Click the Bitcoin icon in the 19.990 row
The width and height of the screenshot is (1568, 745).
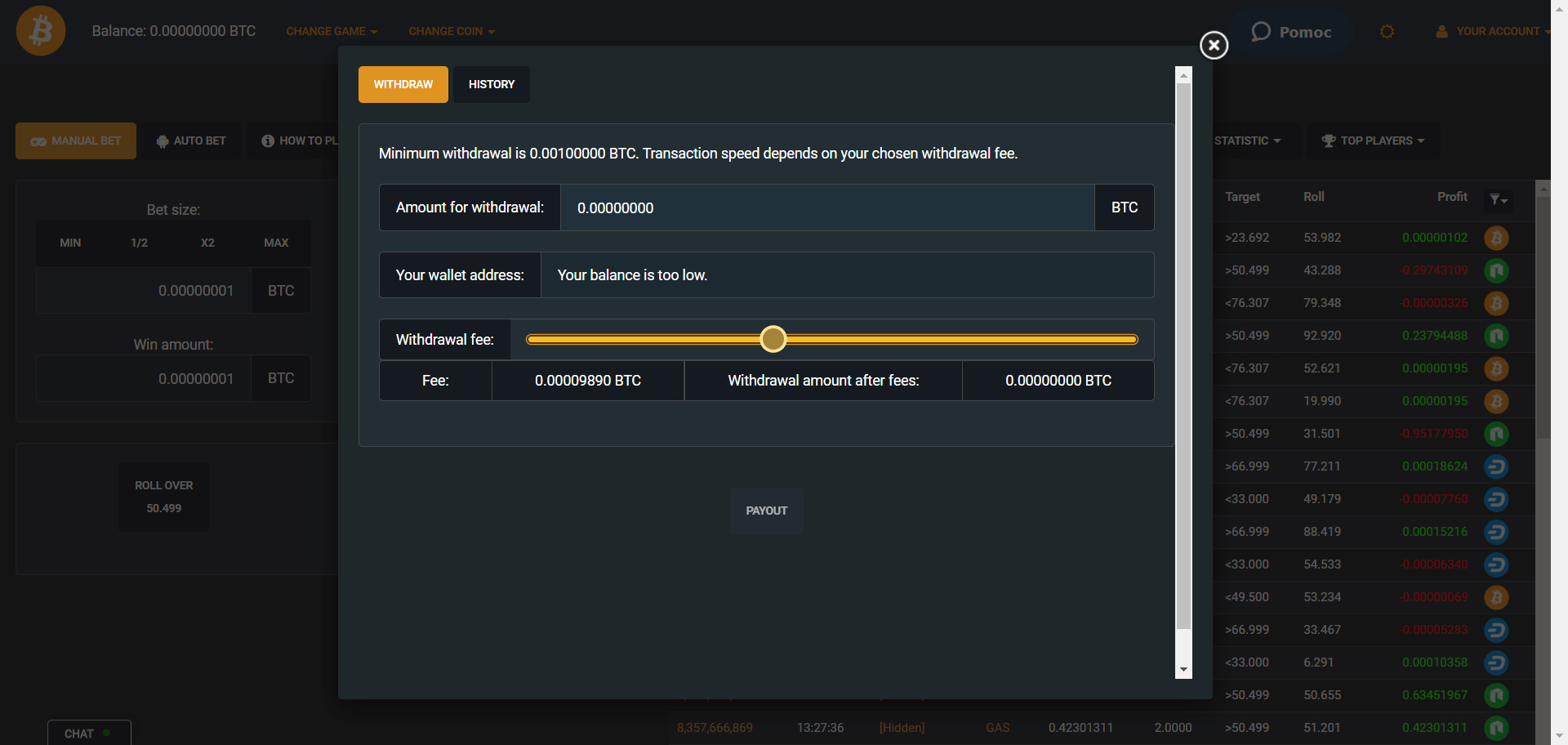(x=1496, y=401)
